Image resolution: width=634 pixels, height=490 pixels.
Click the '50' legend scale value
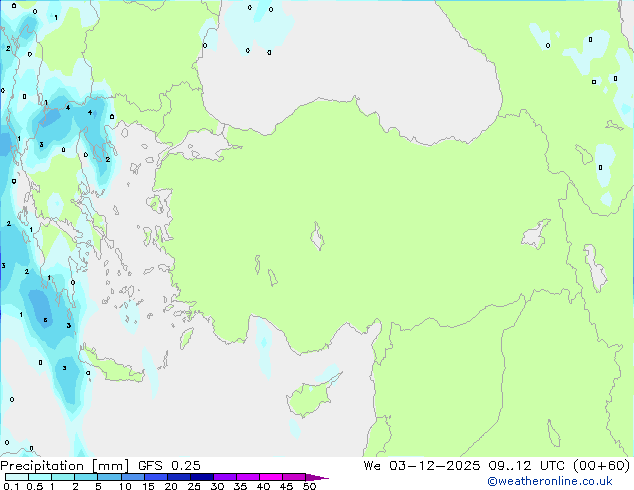(309, 486)
